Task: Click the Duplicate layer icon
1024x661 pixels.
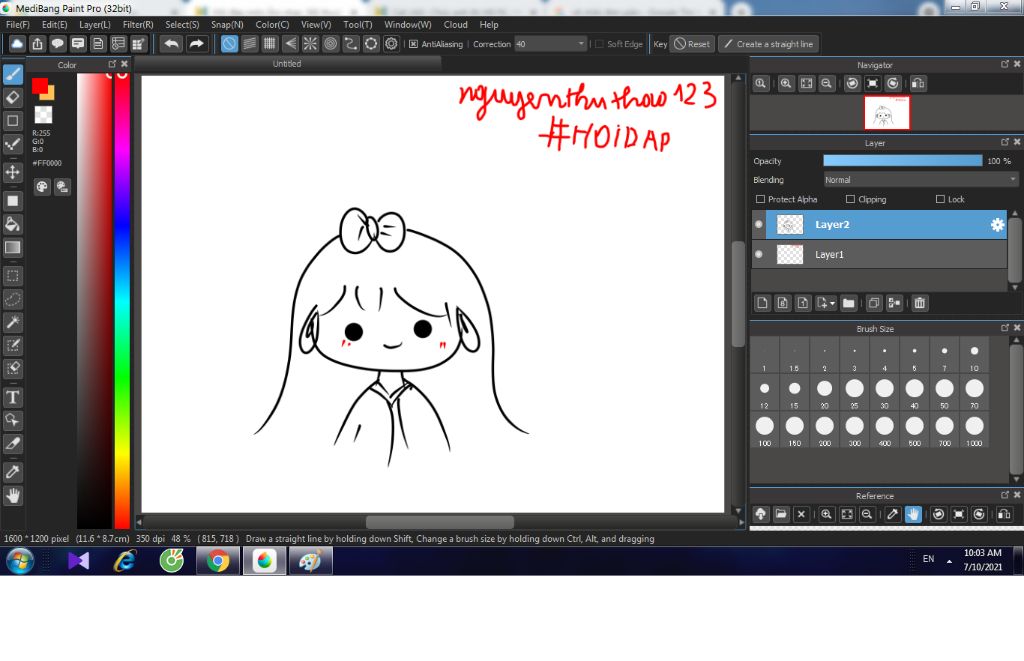Action: (874, 303)
